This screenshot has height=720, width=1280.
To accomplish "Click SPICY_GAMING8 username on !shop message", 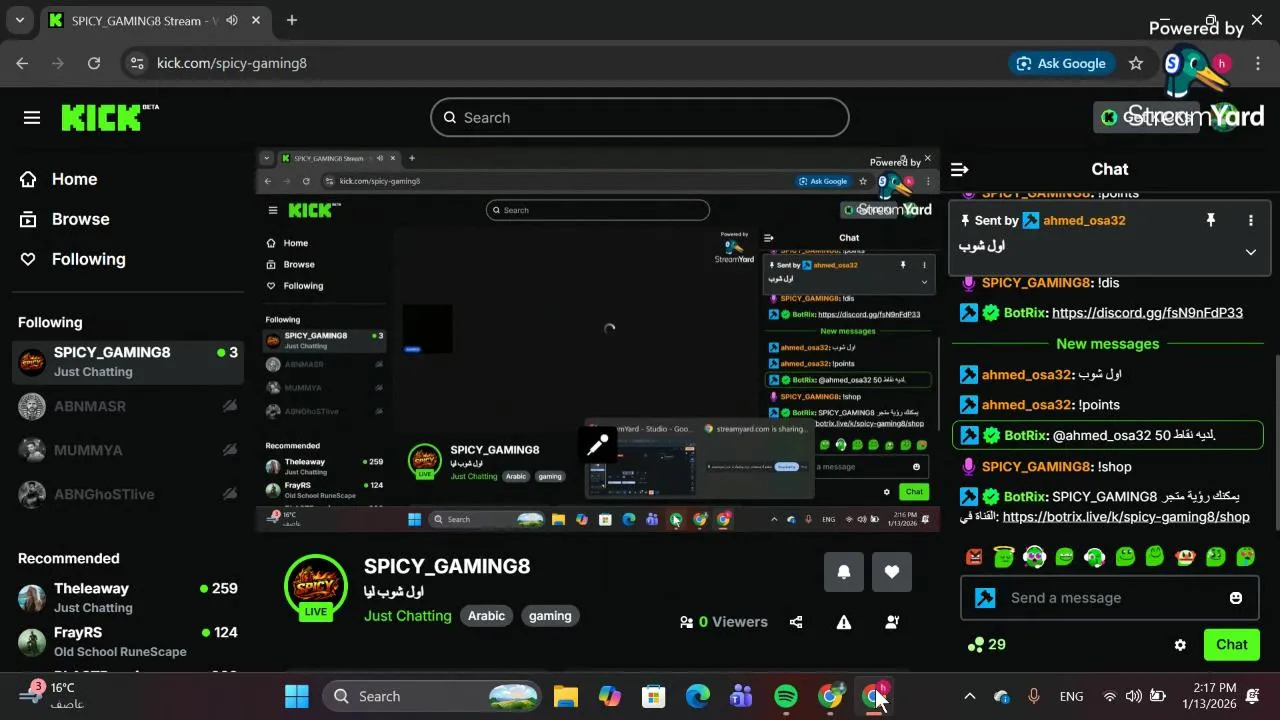I will [x=1036, y=467].
